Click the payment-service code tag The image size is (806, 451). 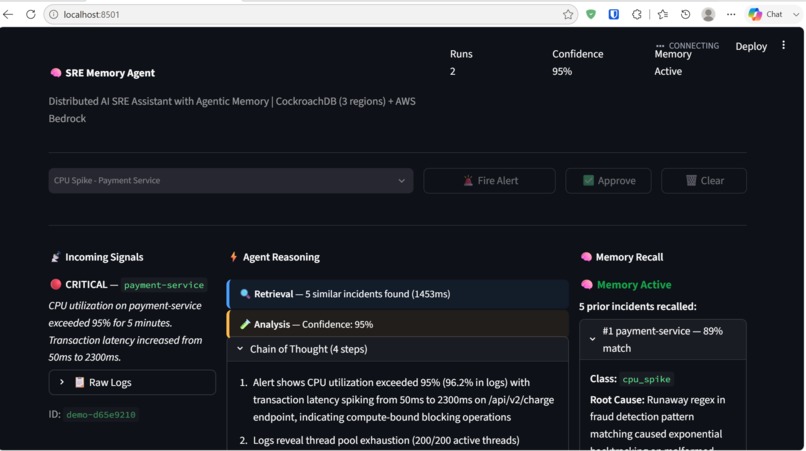[164, 285]
